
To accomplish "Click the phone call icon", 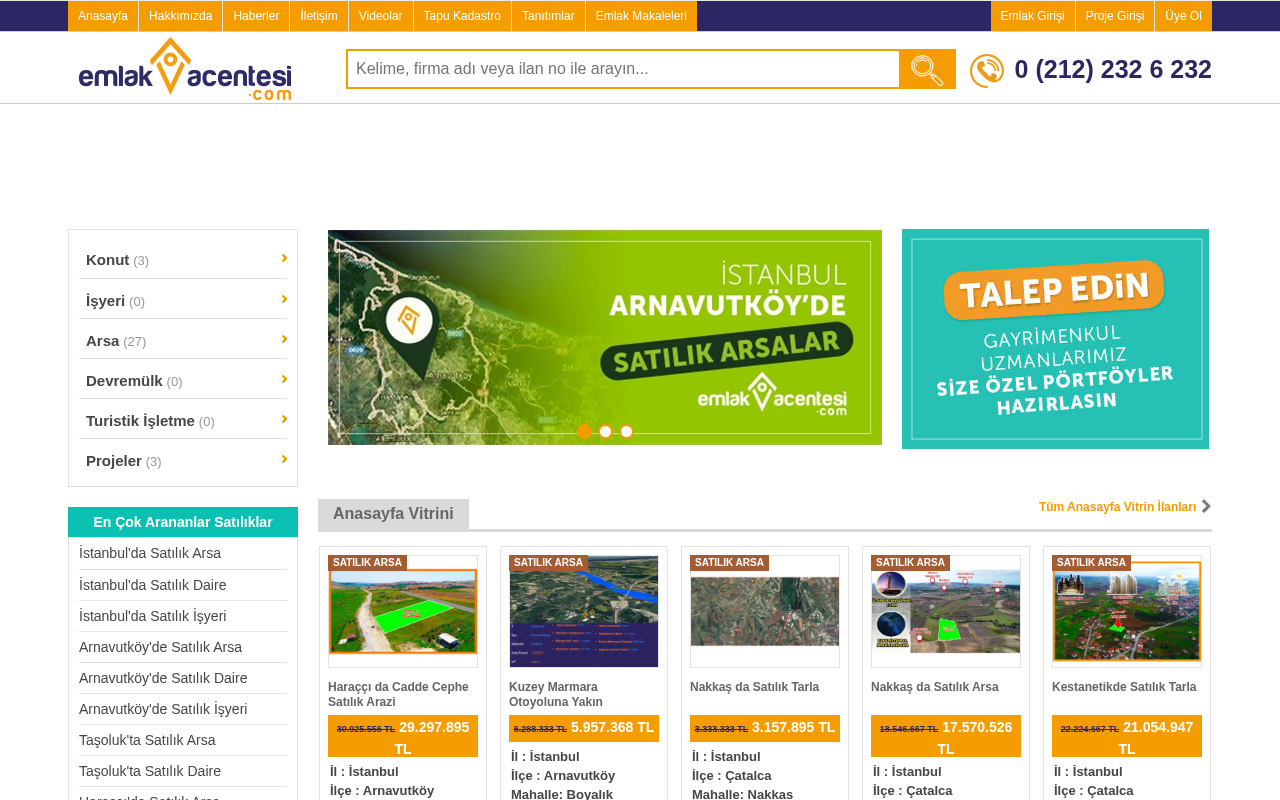I will tap(987, 70).
